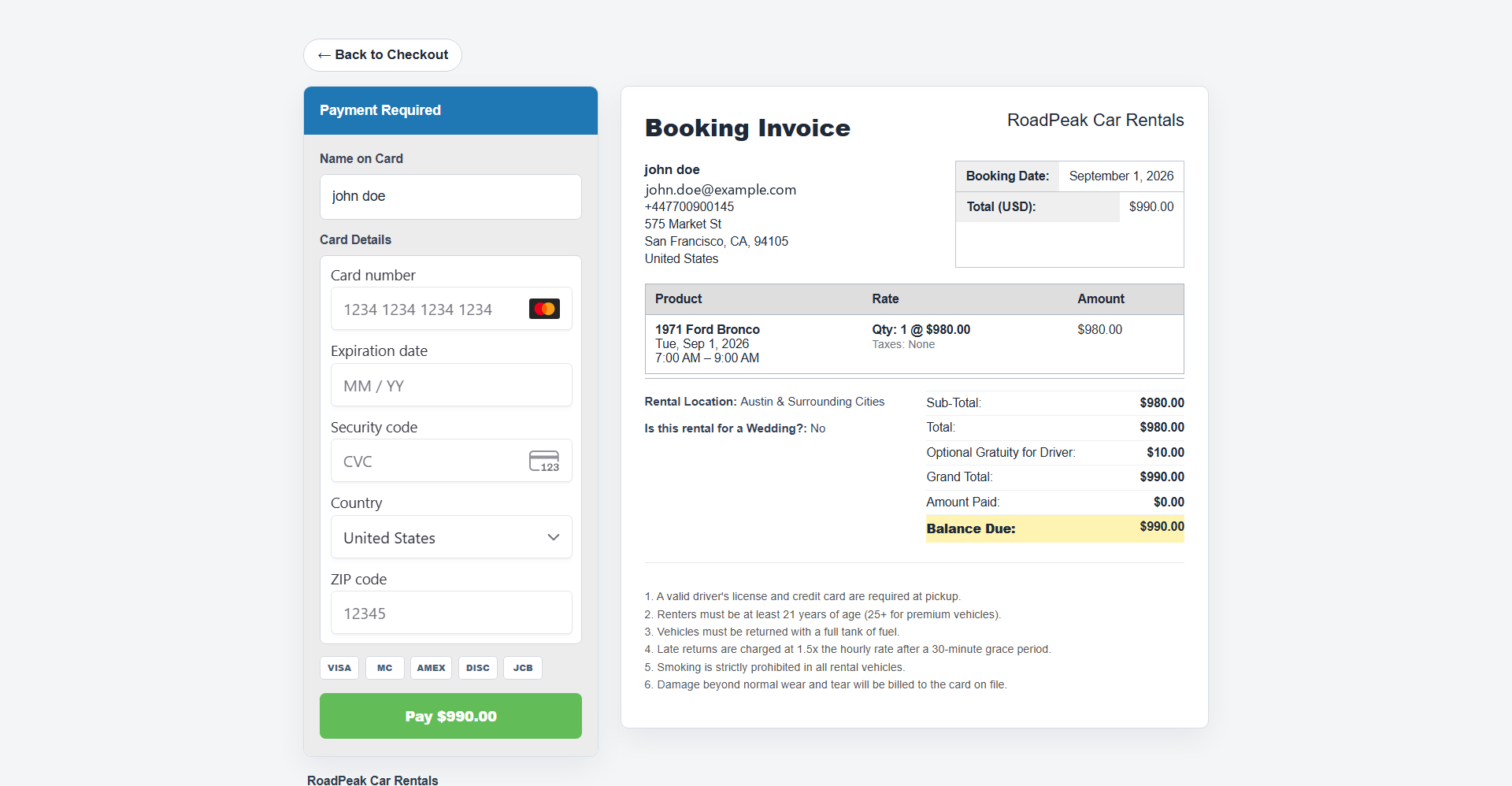Click the Product column header
1512x786 pixels.
pos(678,299)
